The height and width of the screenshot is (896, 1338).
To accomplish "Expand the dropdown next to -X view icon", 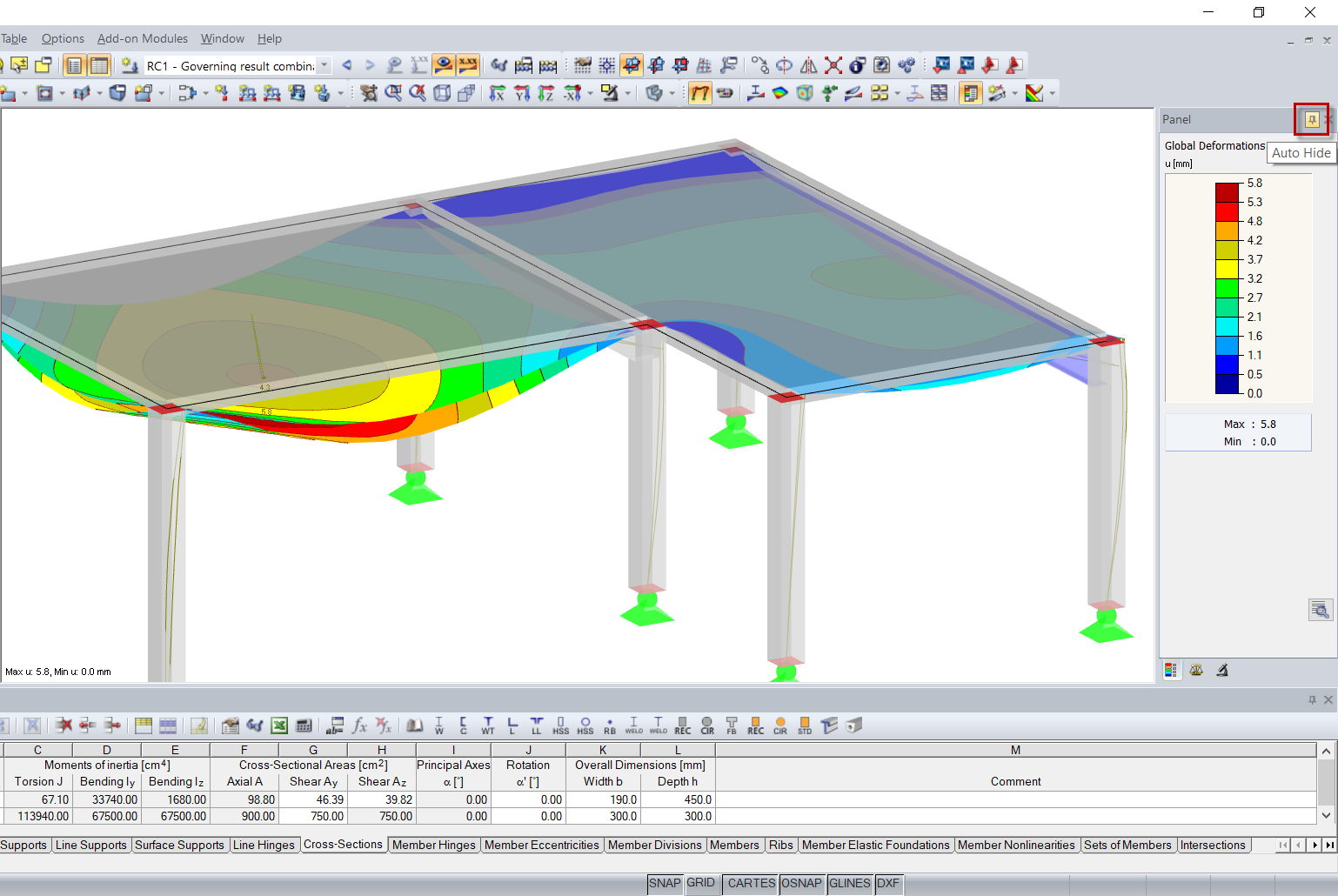I will coord(590,93).
